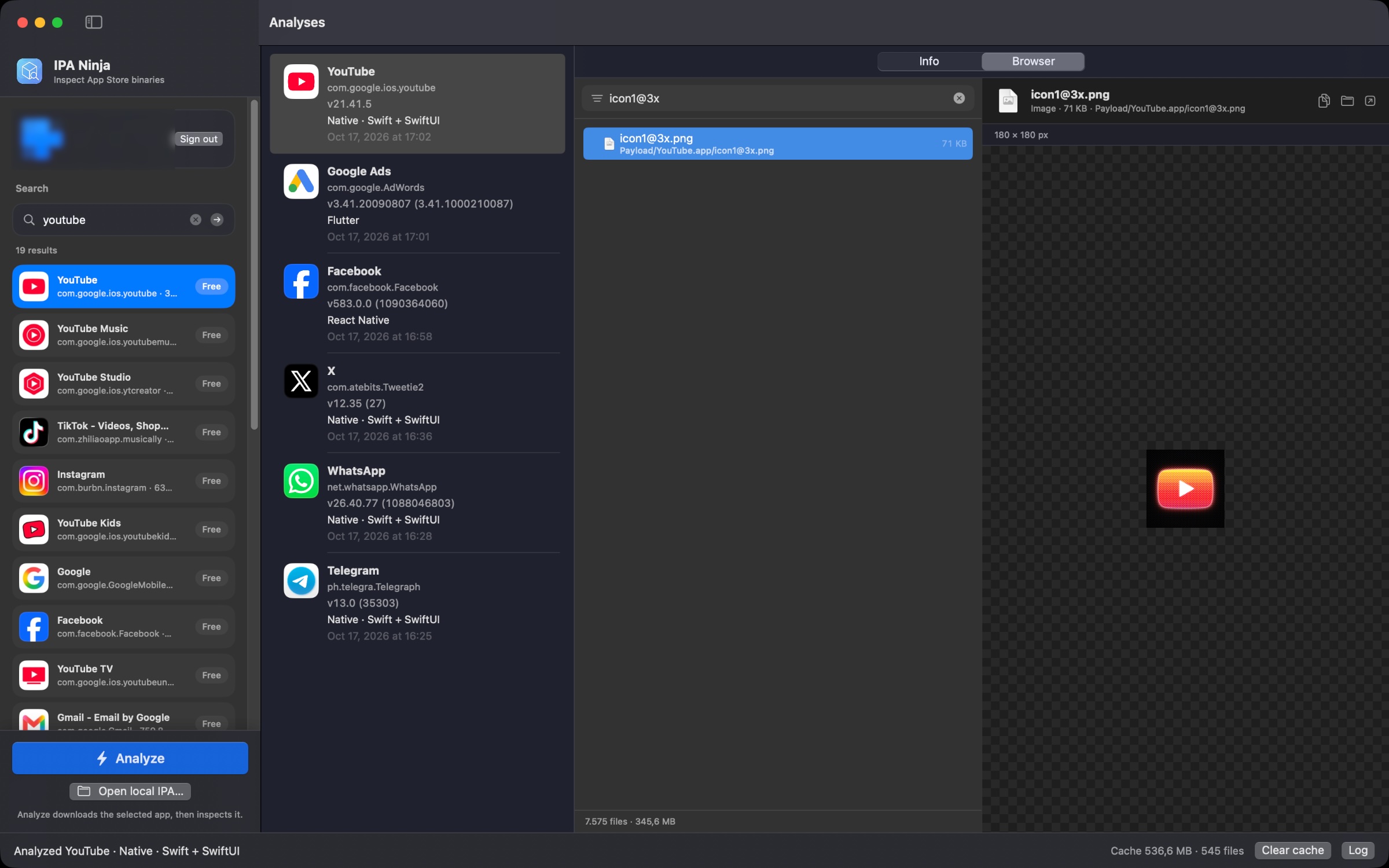1389x868 pixels.
Task: Click the YouTube icon image preview
Action: pyautogui.click(x=1185, y=488)
